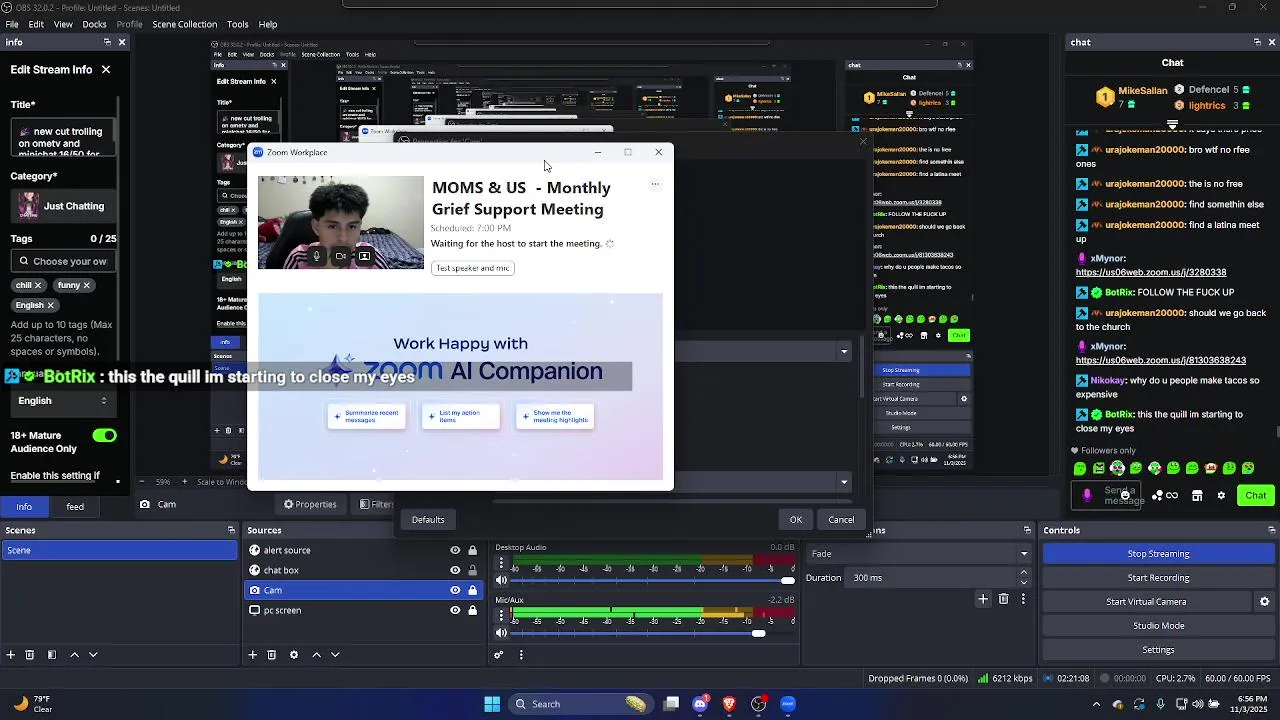
Task: Mute Mic/Aux speaker icon
Action: 502,633
